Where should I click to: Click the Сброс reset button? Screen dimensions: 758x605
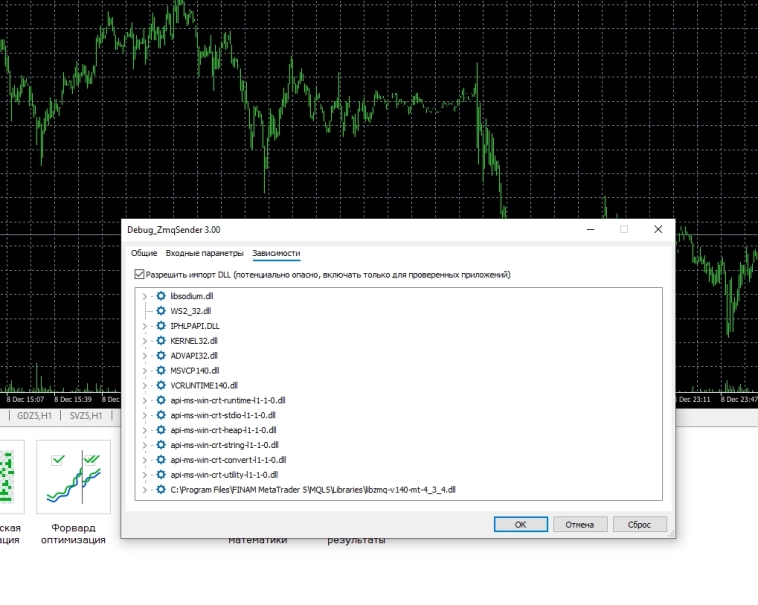pyautogui.click(x=639, y=524)
